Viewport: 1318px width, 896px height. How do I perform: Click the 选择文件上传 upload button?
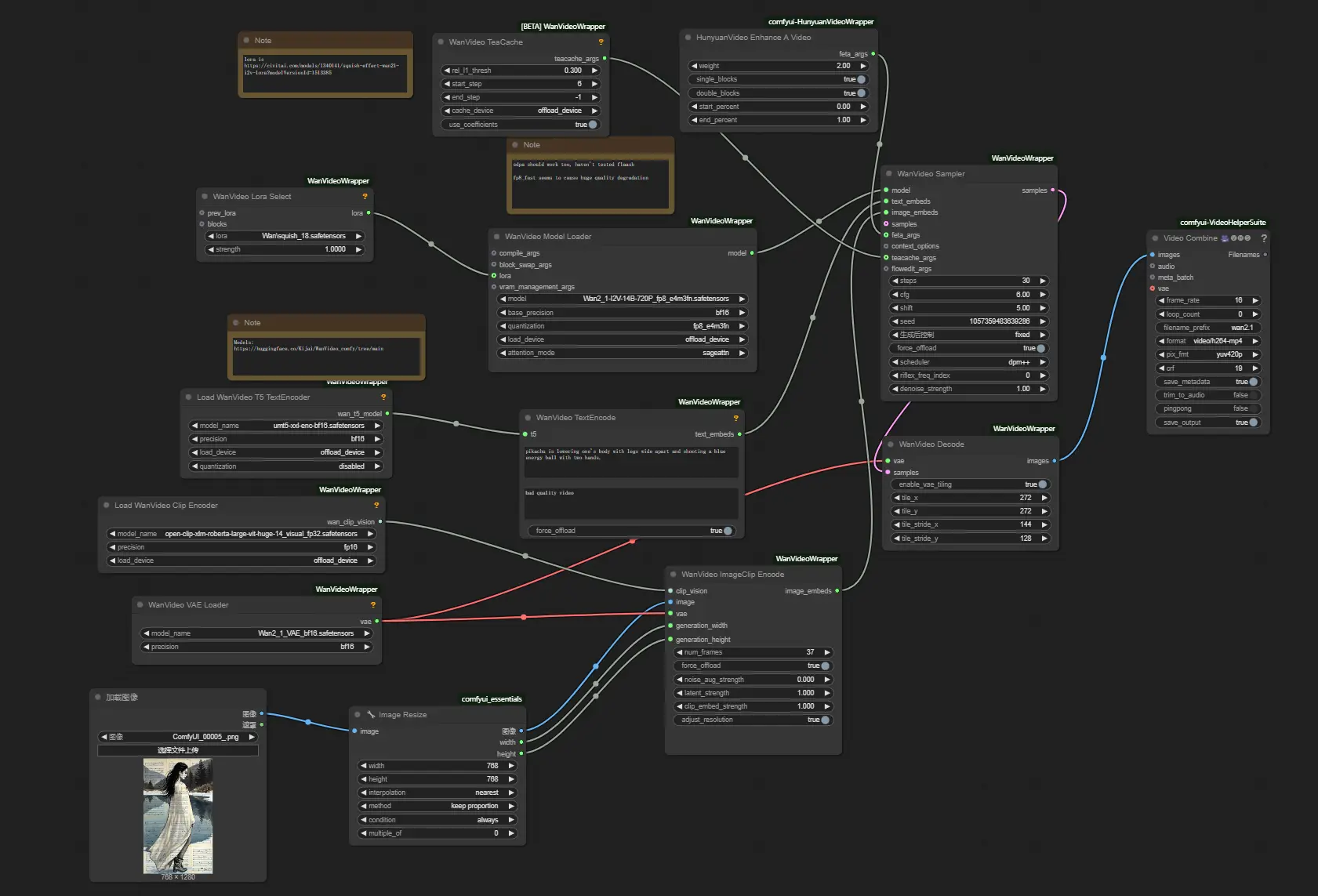pyautogui.click(x=178, y=750)
